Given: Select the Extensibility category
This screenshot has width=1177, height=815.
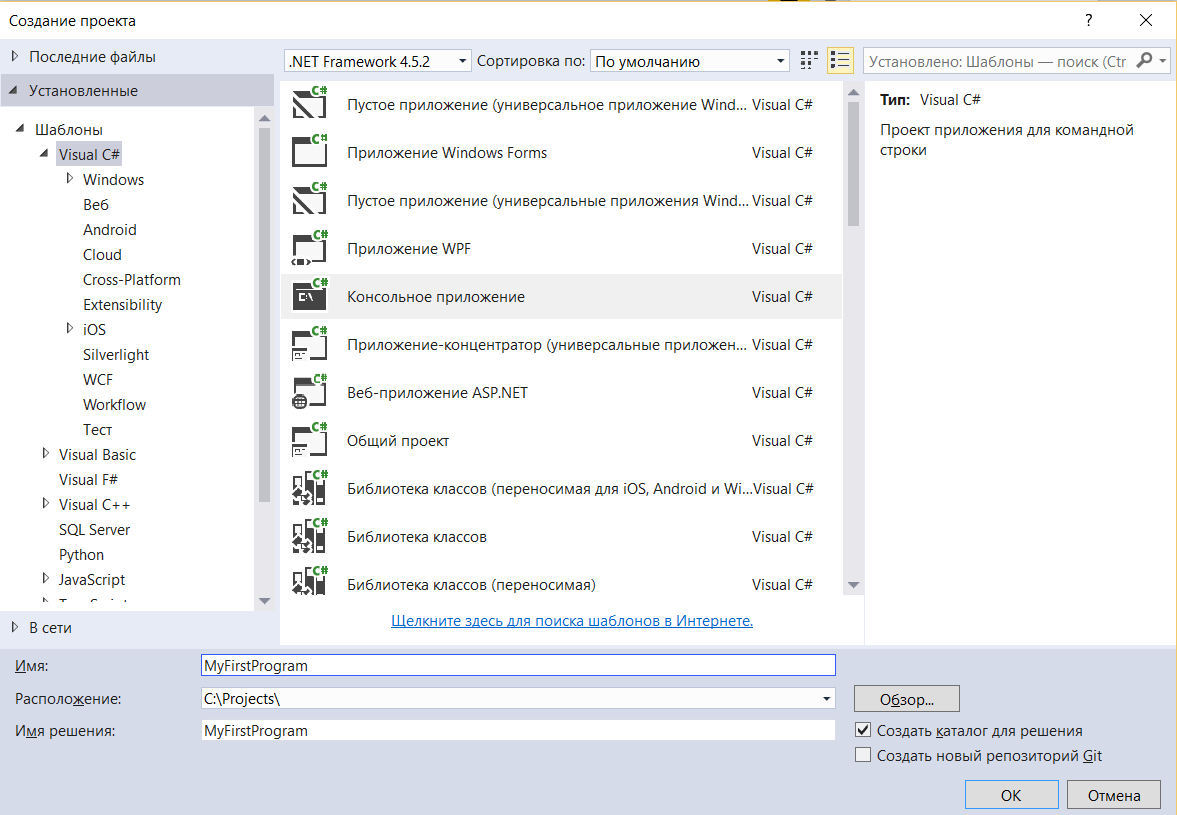Looking at the screenshot, I should coord(122,305).
